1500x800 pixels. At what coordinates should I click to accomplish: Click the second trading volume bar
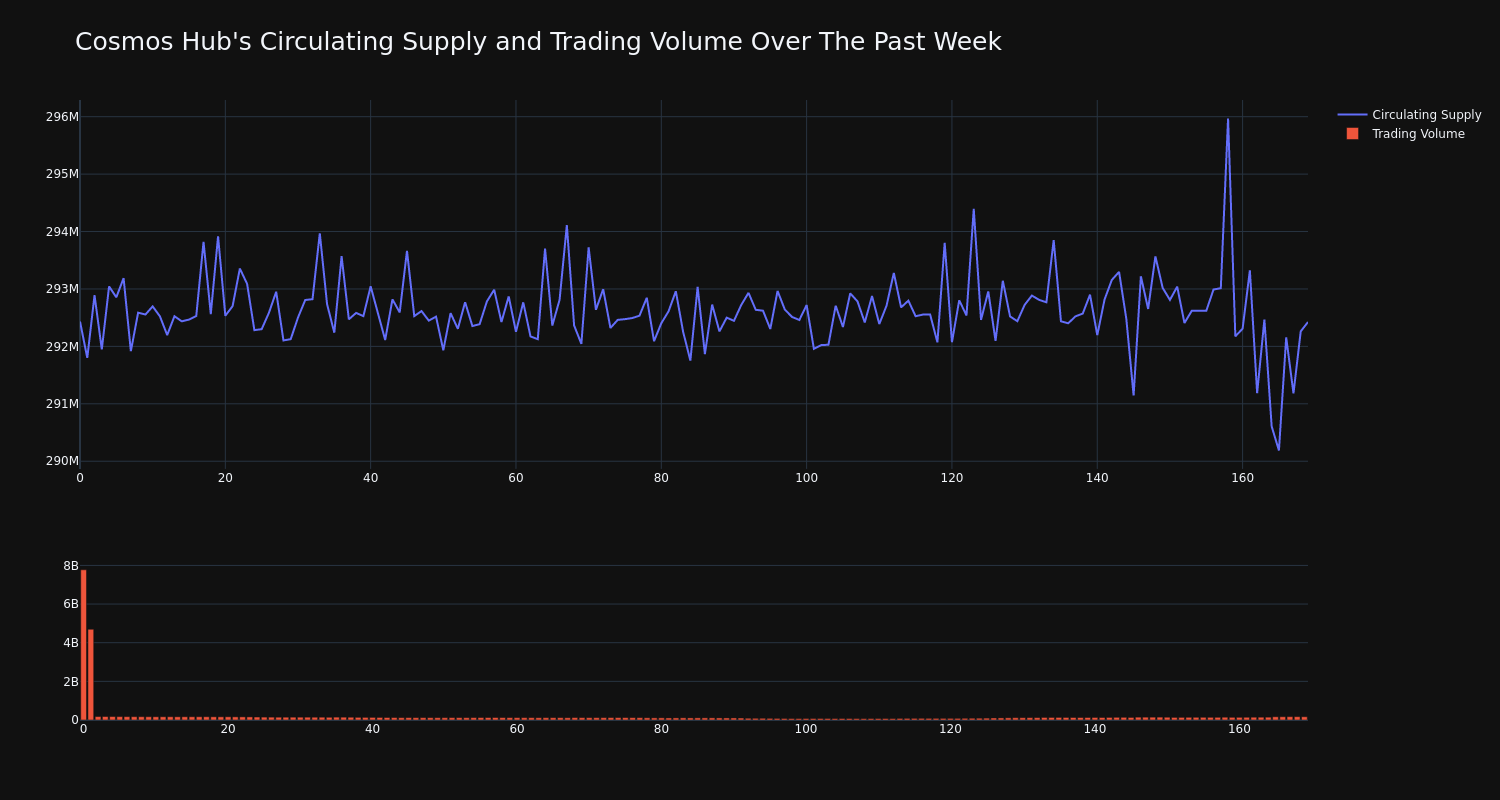(90, 674)
